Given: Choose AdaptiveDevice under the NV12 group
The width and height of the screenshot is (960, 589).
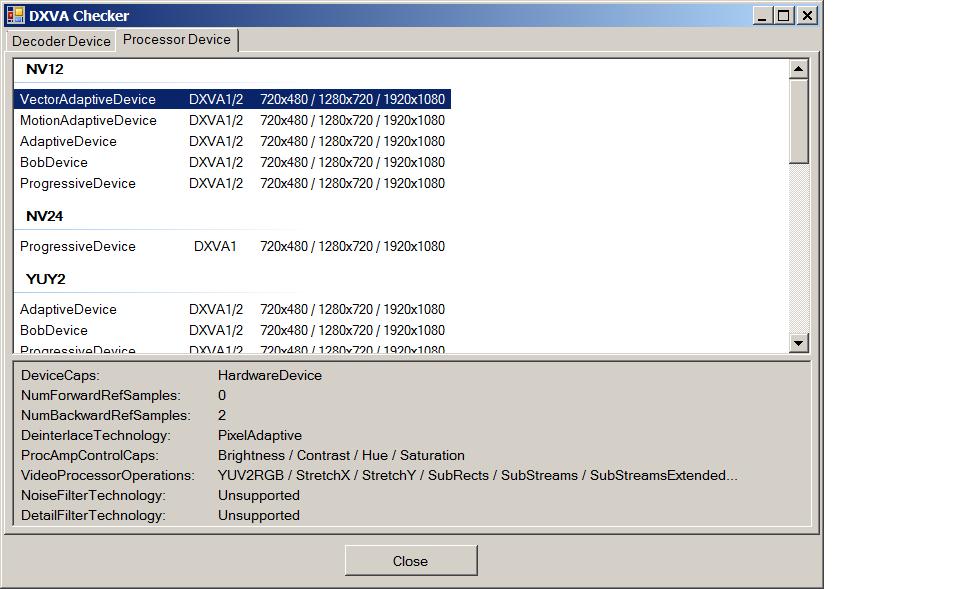Looking at the screenshot, I should coord(68,141).
